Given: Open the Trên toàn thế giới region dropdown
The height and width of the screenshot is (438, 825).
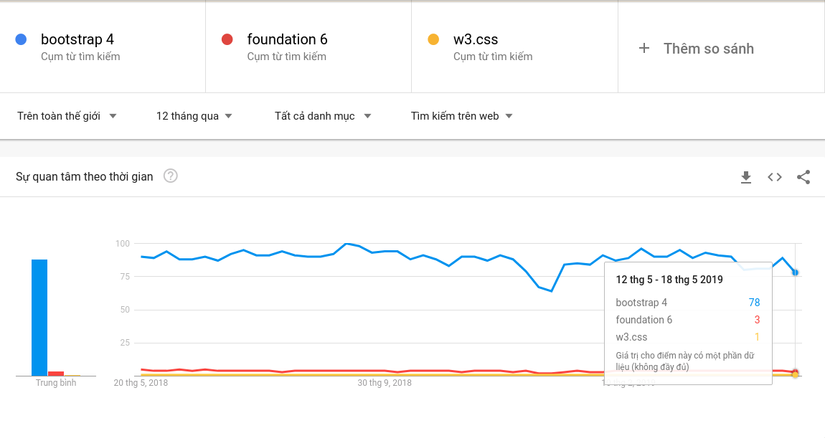Looking at the screenshot, I should pos(67,116).
